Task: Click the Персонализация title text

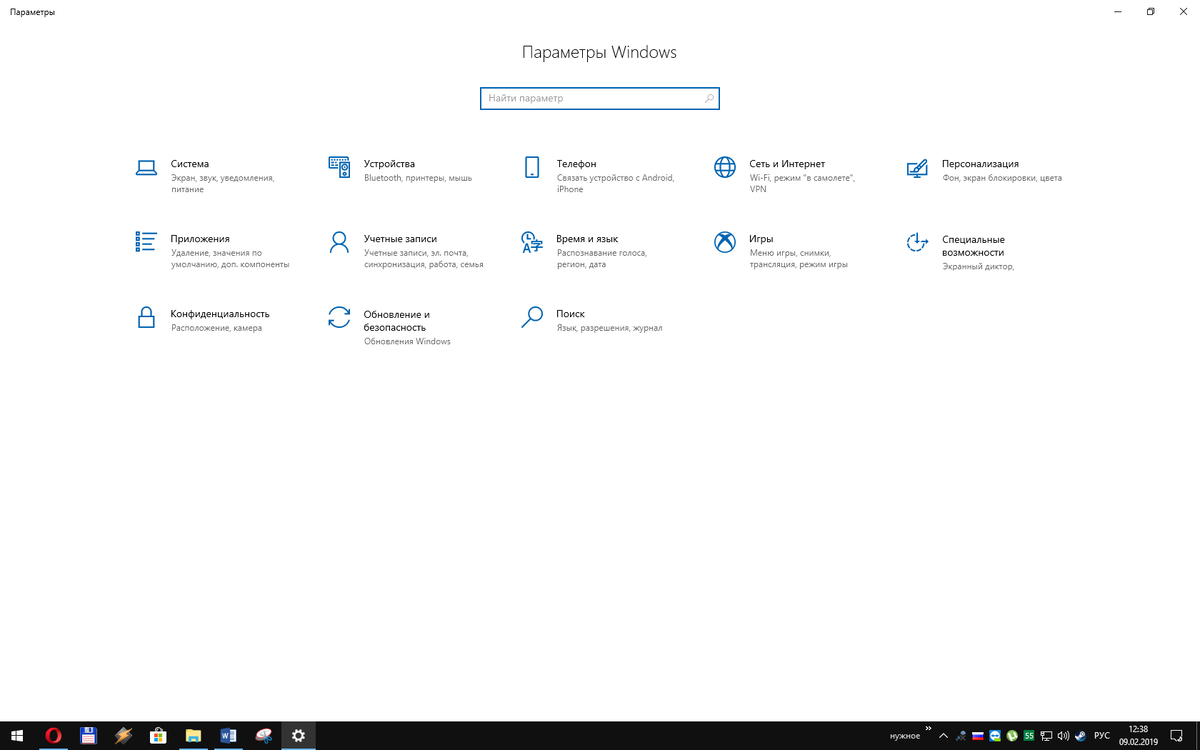Action: pos(980,164)
